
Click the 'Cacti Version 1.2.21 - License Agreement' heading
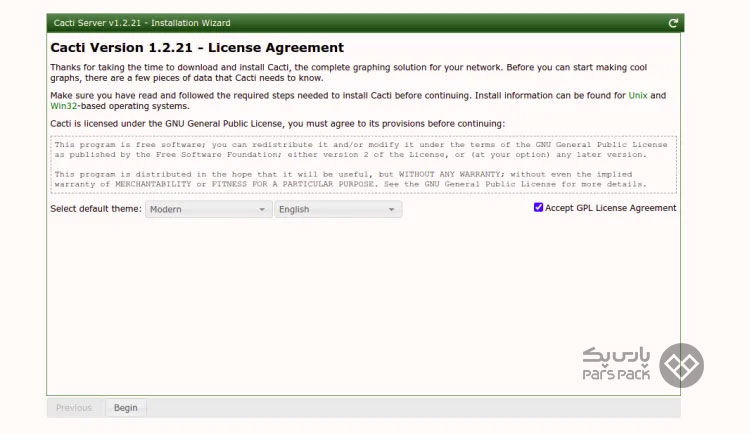197,47
